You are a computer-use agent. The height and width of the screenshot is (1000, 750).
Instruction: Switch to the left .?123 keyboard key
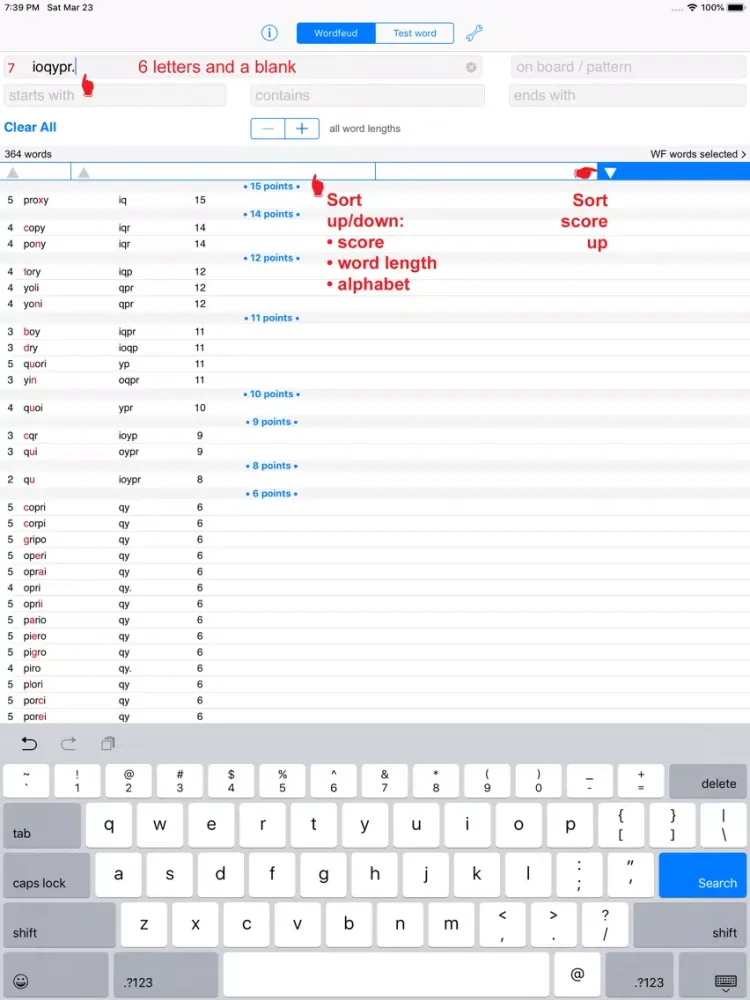coord(166,974)
